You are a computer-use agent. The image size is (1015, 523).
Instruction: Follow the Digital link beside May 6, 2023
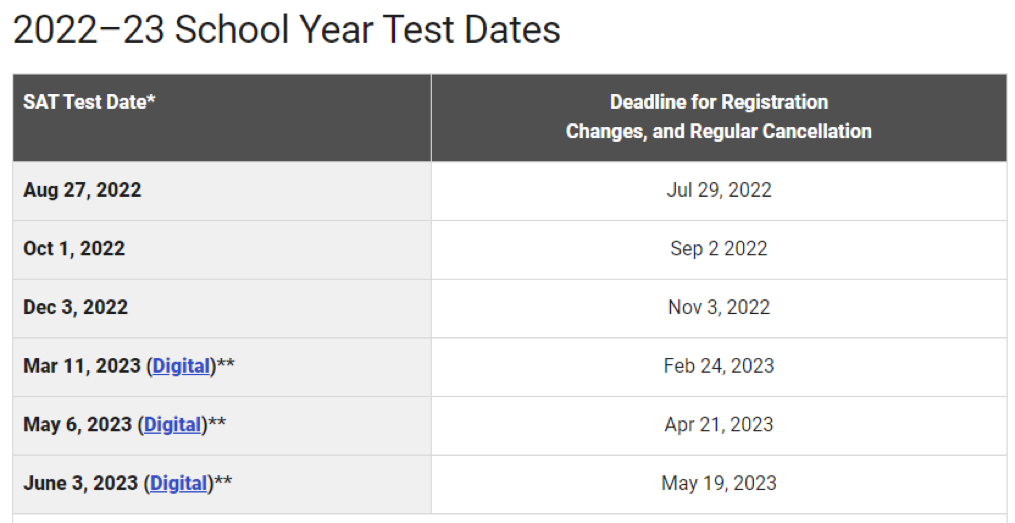173,425
